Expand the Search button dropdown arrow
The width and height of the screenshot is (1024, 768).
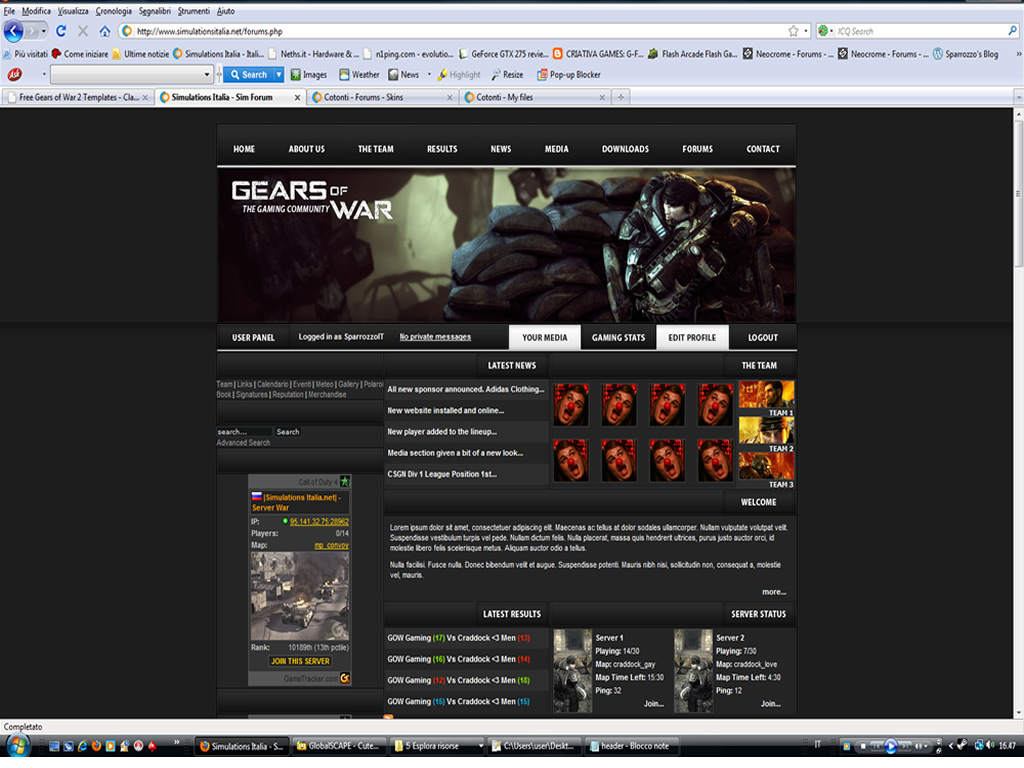279,74
